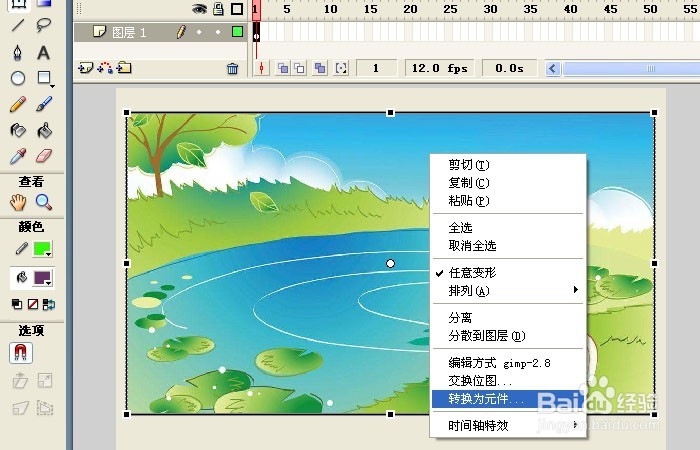
Task: Click timeline ruler at frame 20
Action: tap(410, 9)
